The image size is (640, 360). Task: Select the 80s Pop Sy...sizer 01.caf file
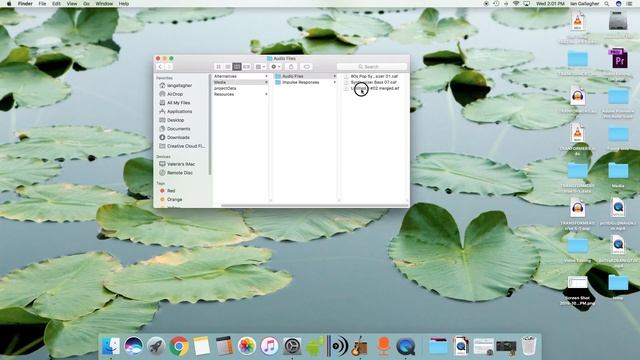pos(375,76)
